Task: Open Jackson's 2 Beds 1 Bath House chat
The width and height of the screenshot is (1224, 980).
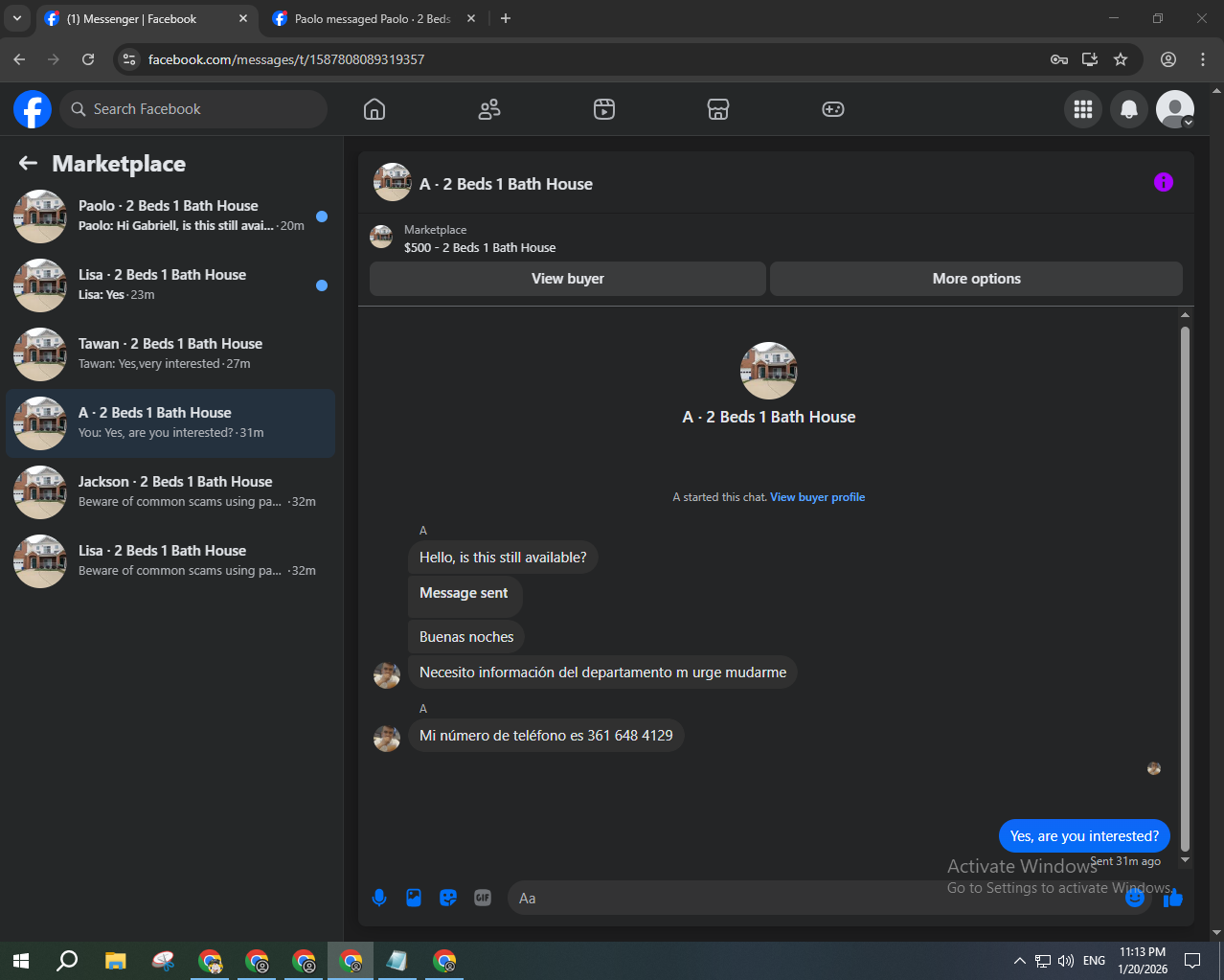Action: coord(170,492)
